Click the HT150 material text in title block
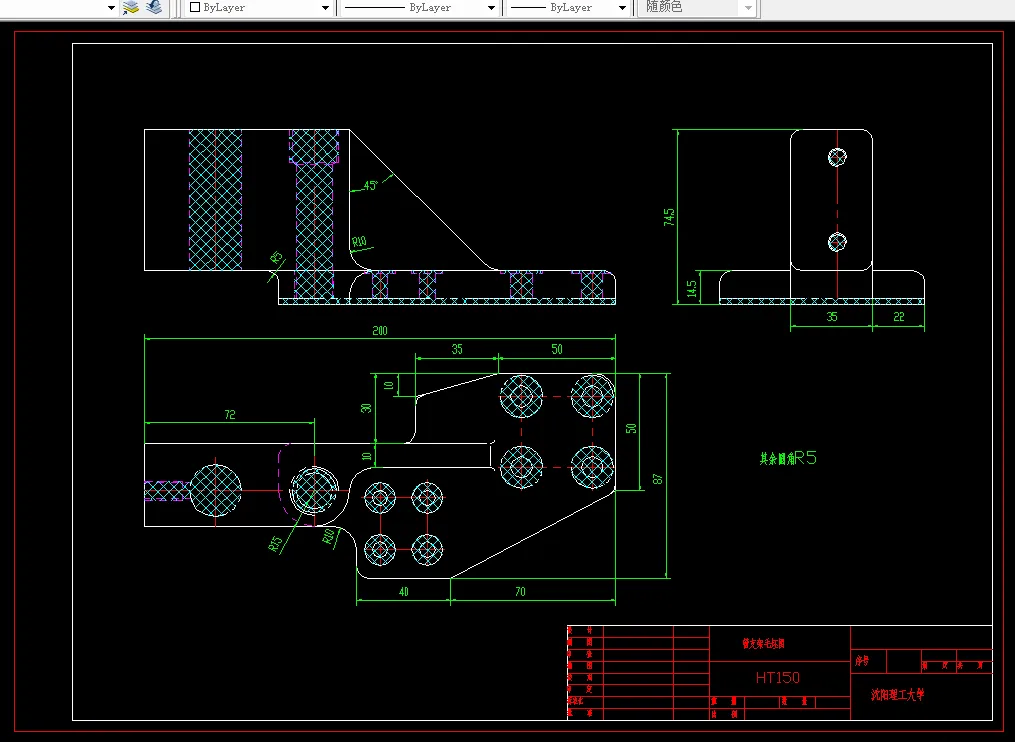Screen dimensions: 1015x742 [777, 678]
